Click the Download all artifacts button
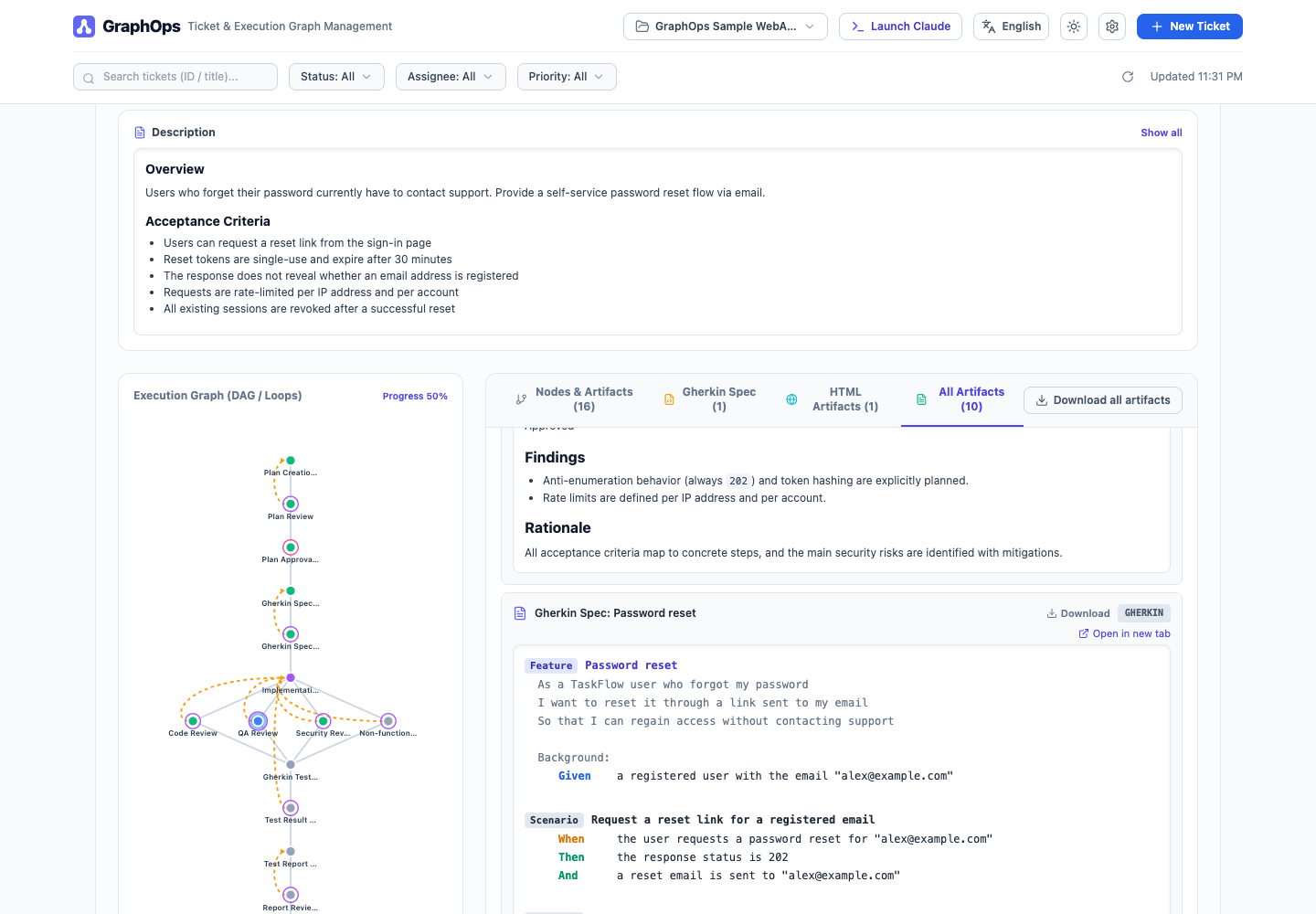 pos(1103,400)
